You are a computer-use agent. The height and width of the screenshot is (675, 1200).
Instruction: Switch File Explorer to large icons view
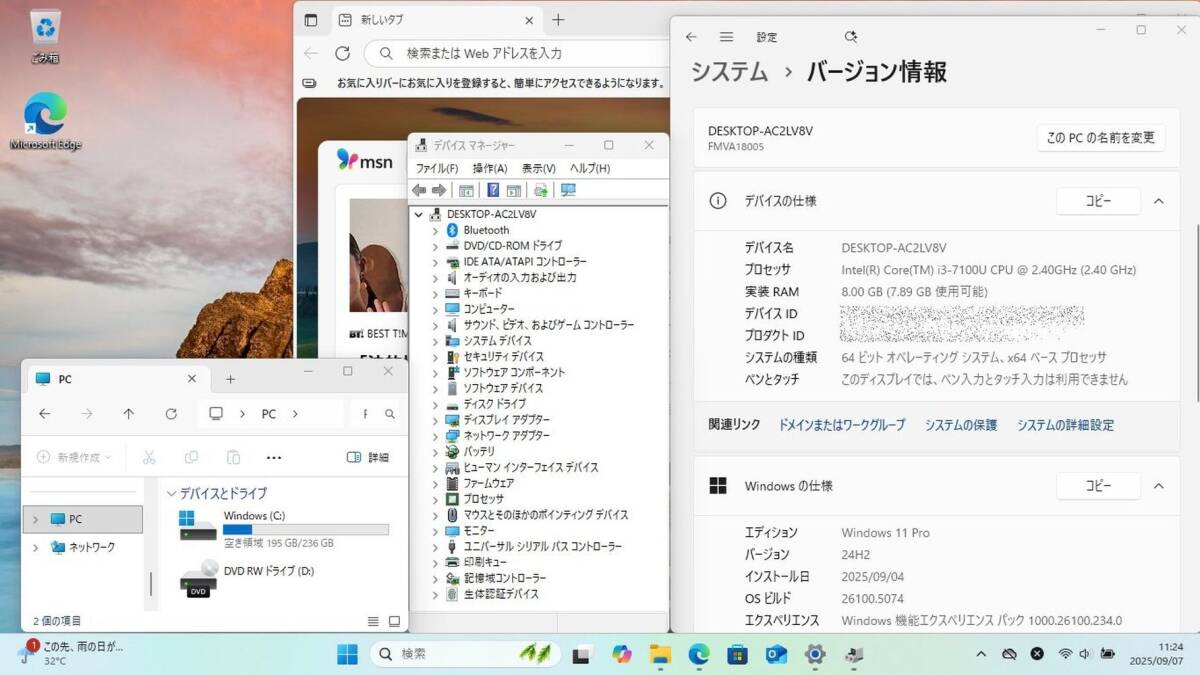(x=394, y=621)
